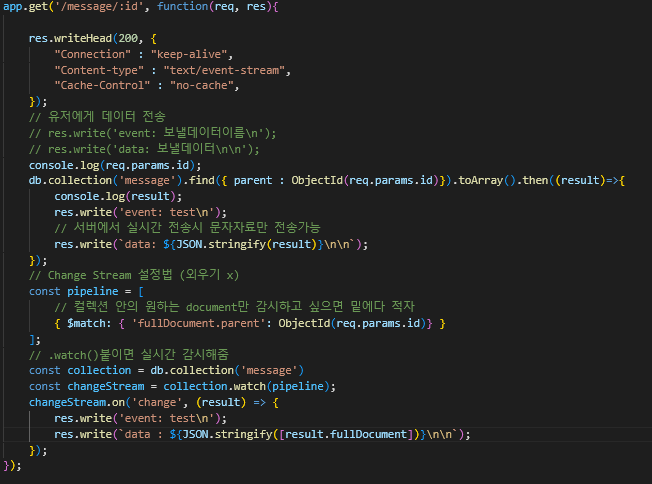Click the '.then' method call
The width and height of the screenshot is (652, 484).
click(x=535, y=180)
